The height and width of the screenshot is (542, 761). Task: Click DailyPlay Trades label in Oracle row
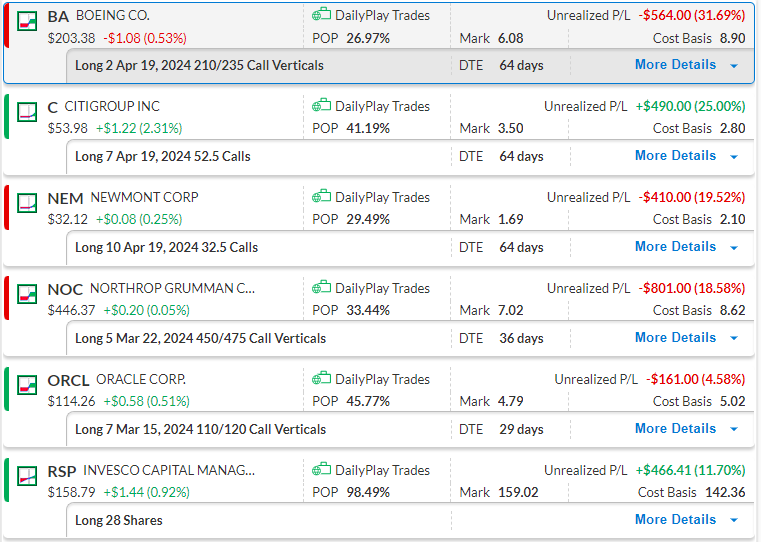pos(382,379)
